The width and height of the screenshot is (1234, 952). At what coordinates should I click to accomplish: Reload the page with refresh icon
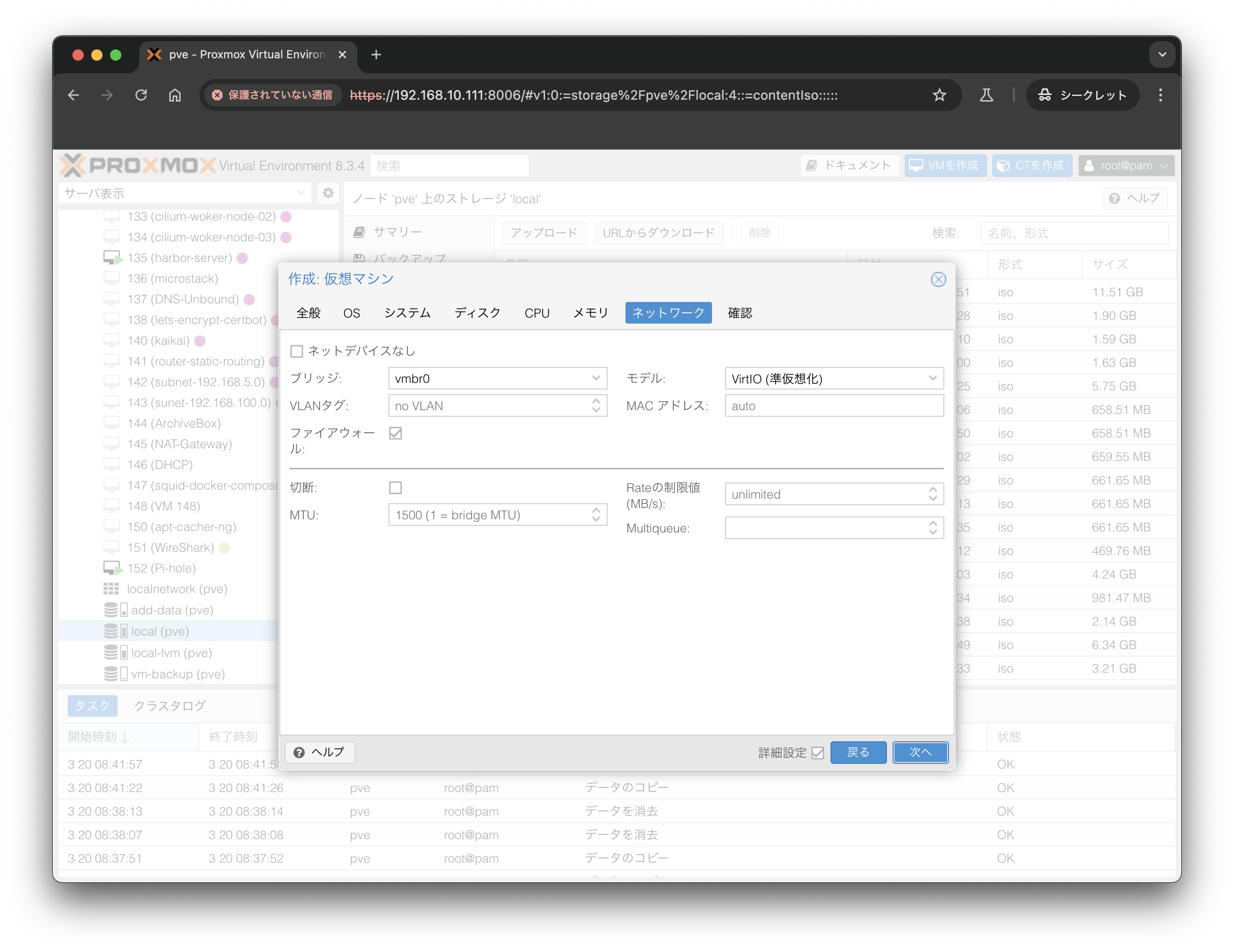coord(141,95)
